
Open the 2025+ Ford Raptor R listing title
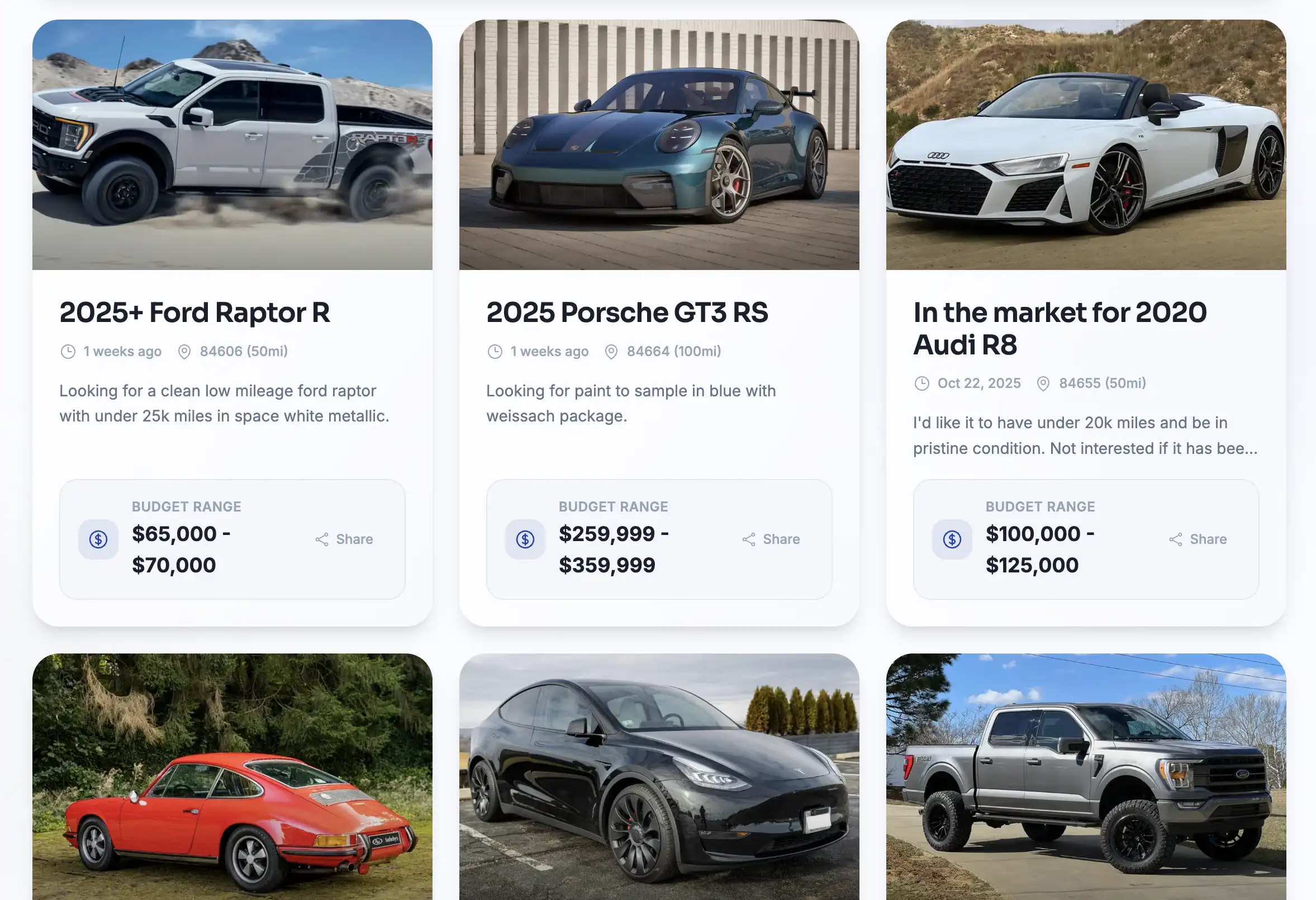(196, 312)
